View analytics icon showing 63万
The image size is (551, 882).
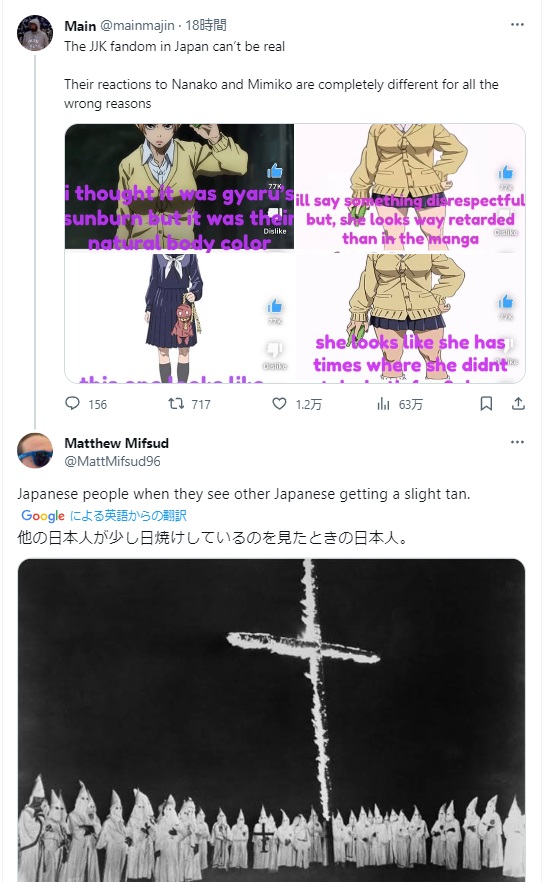coord(400,404)
